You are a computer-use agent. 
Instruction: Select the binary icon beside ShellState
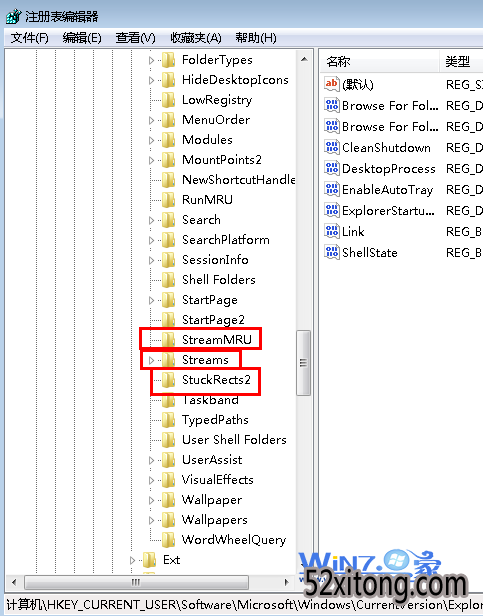coord(332,252)
